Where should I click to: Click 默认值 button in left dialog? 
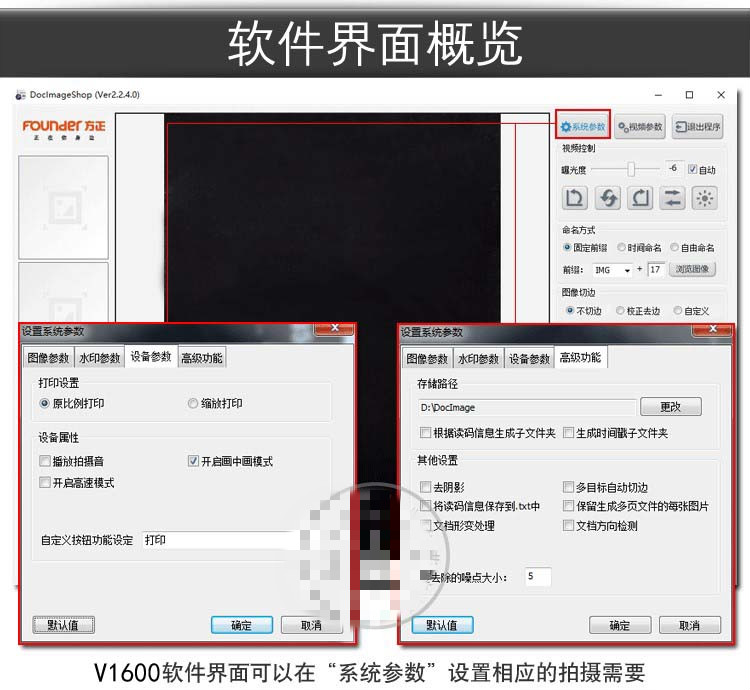pyautogui.click(x=63, y=625)
